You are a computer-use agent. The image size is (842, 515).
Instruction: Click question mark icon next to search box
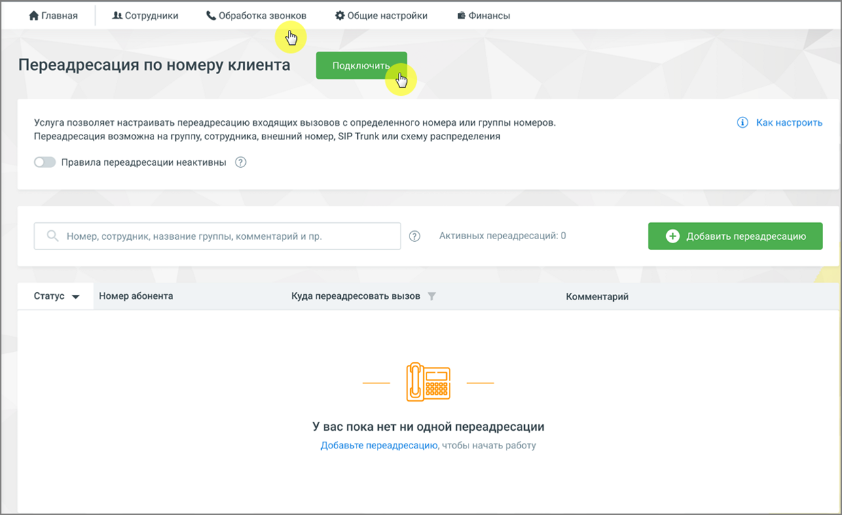(x=415, y=236)
